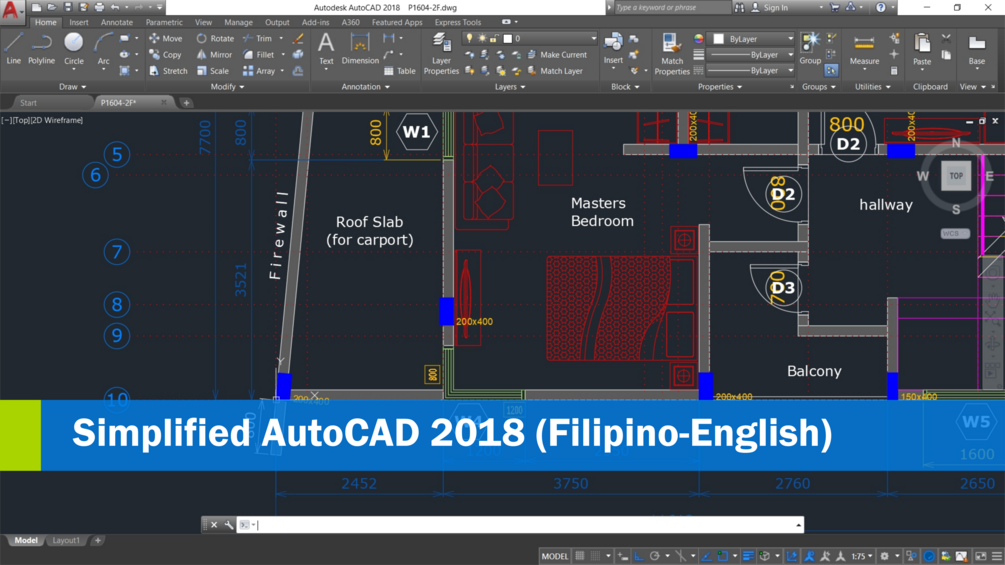1005x565 pixels.
Task: Expand the Properties panel
Action: click(x=720, y=86)
